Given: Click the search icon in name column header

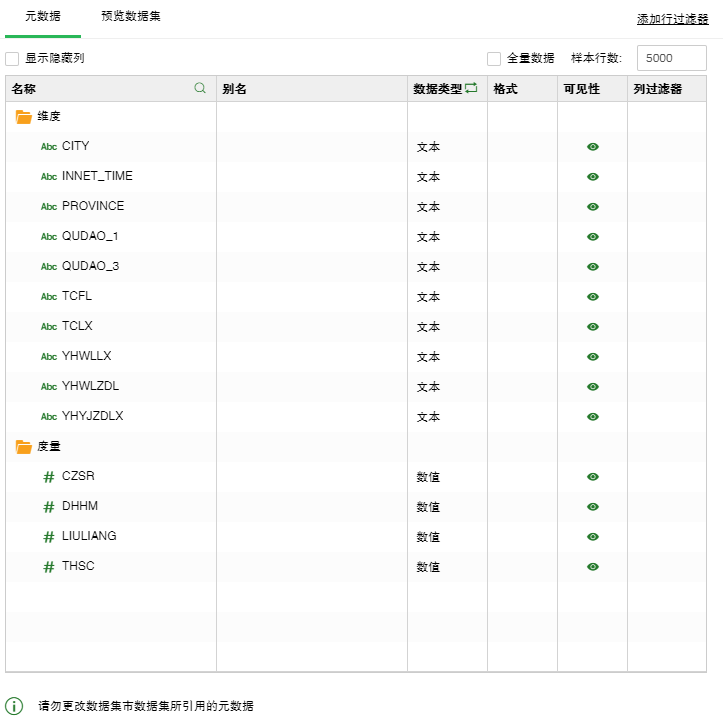Looking at the screenshot, I should (200, 88).
